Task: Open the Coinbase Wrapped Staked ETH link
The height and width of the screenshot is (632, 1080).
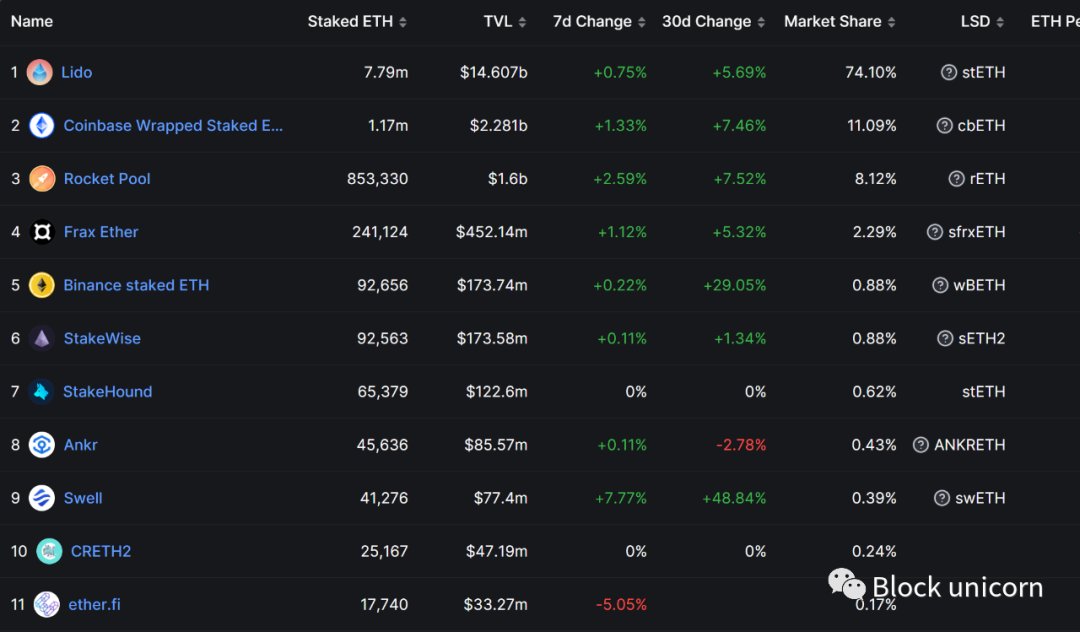Action: [x=173, y=125]
